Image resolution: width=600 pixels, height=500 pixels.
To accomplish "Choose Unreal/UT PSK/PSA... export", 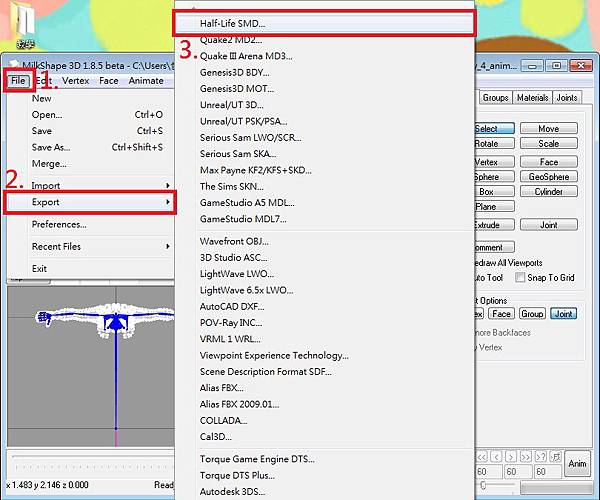I will [x=324, y=121].
